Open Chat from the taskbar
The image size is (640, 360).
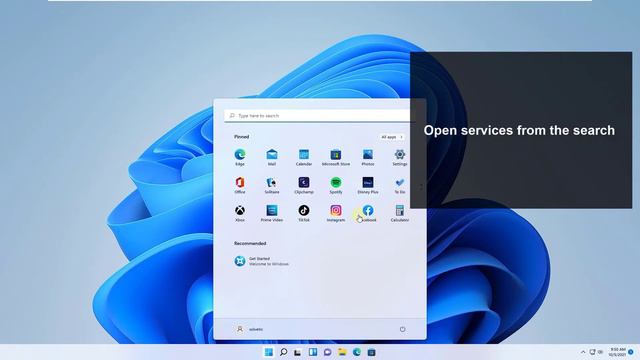[x=327, y=352]
